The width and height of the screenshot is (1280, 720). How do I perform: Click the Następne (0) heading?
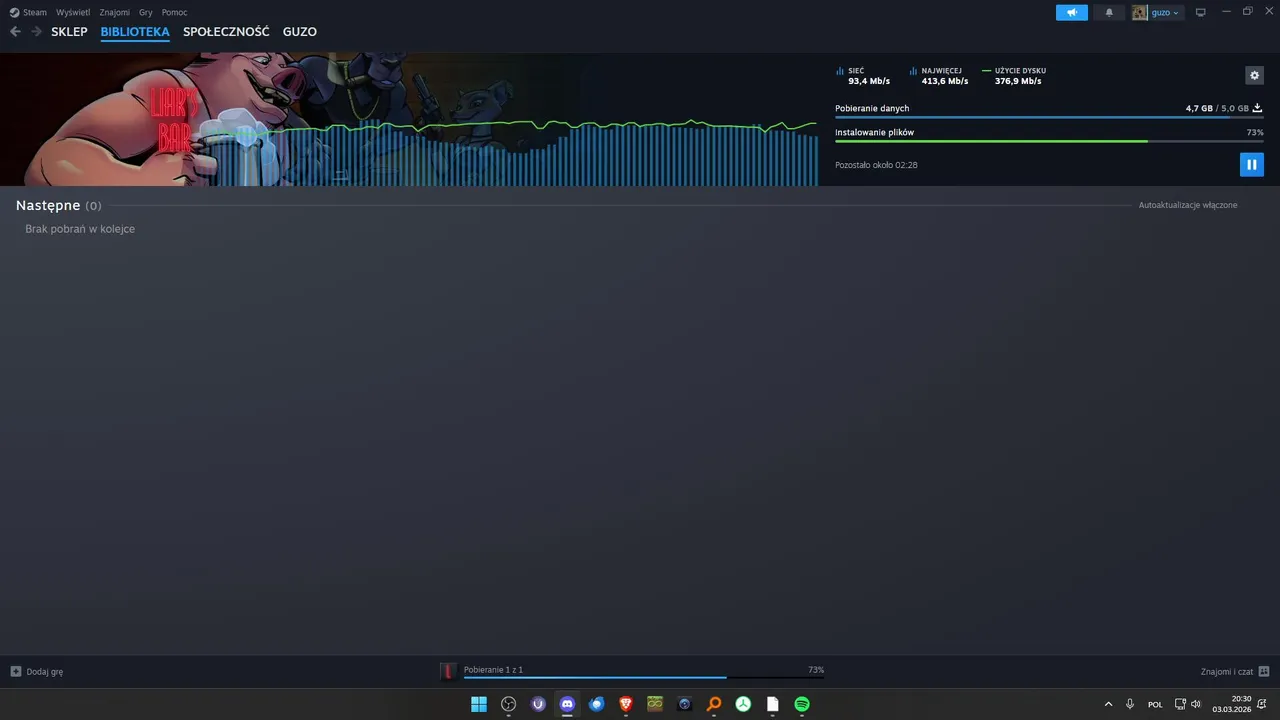pyautogui.click(x=58, y=205)
